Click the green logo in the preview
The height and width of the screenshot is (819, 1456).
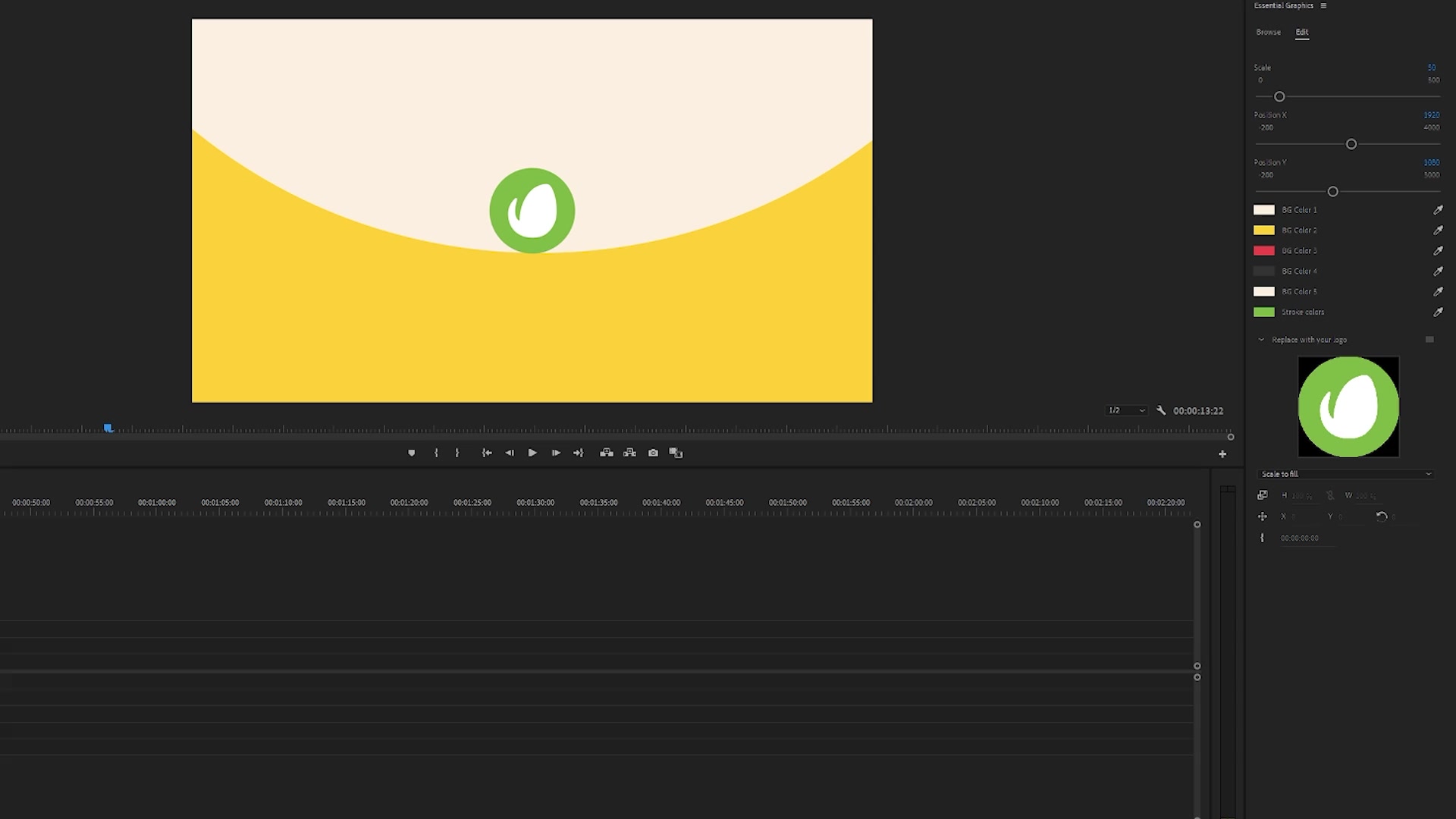coord(532,211)
